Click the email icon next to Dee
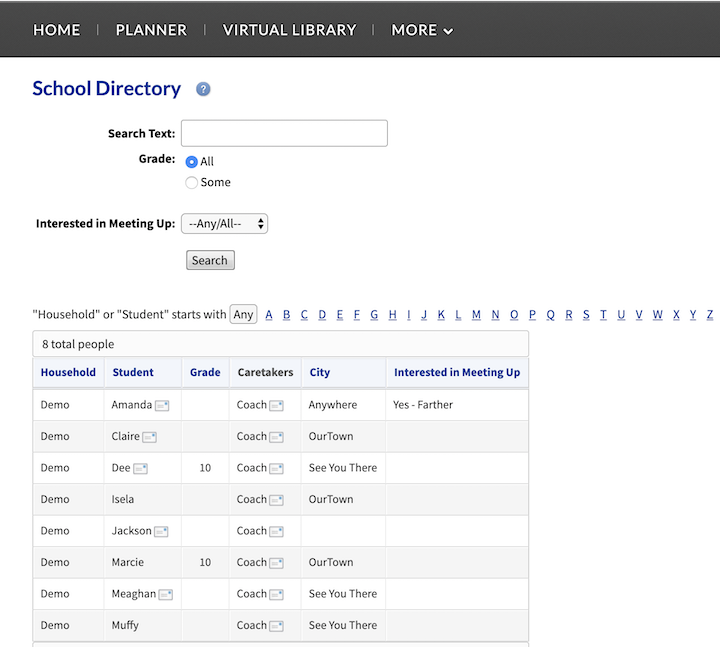 141,468
